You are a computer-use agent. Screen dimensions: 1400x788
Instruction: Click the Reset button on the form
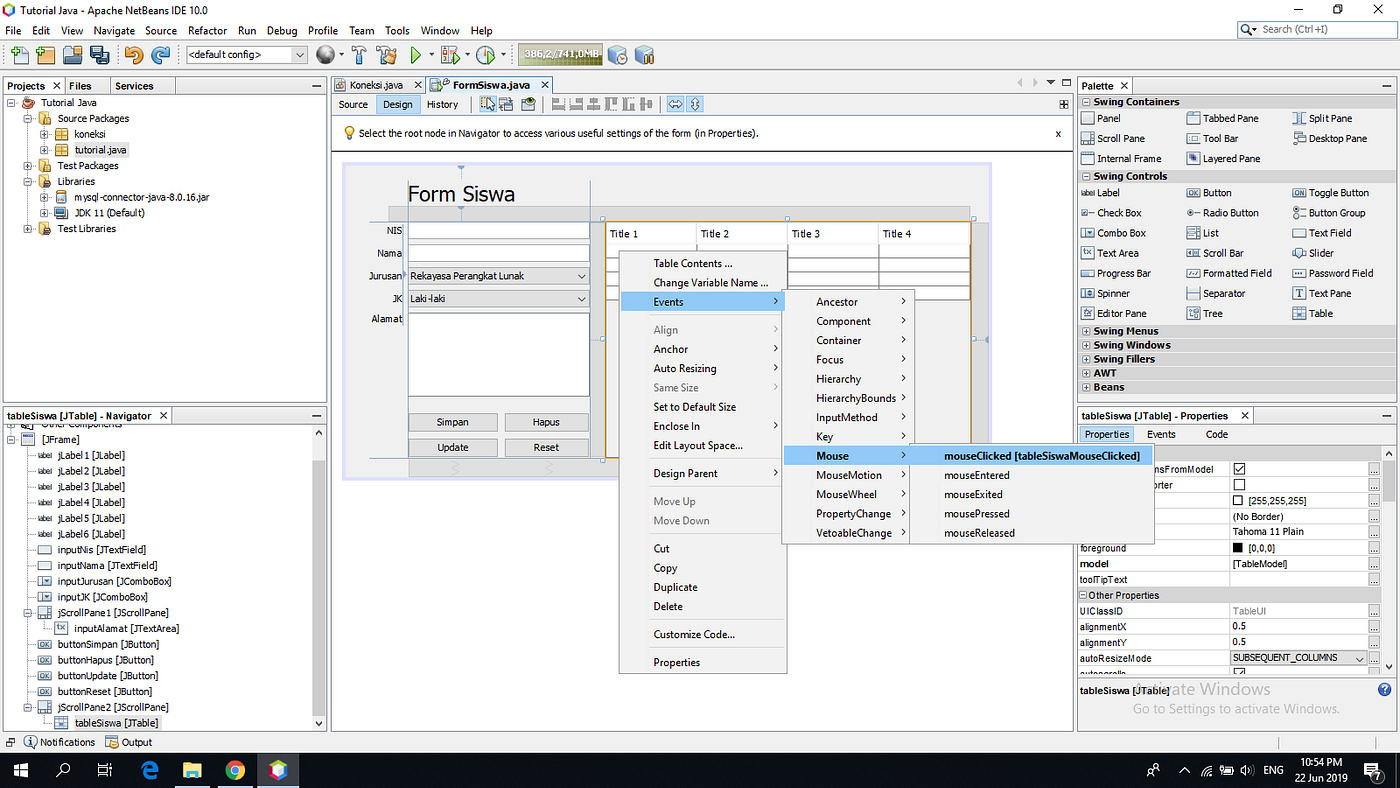[546, 447]
